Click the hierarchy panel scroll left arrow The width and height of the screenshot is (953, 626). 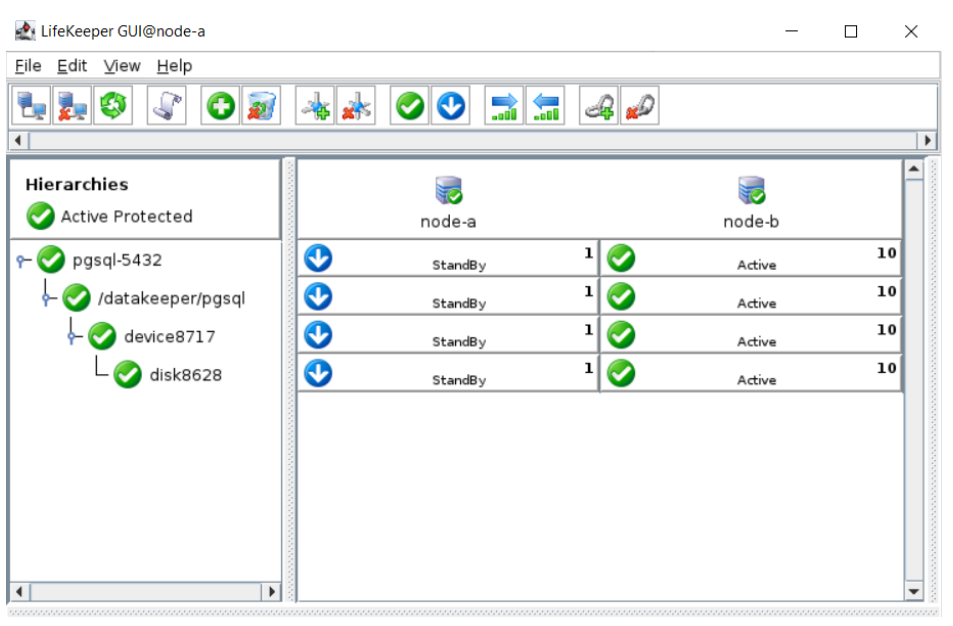[20, 591]
